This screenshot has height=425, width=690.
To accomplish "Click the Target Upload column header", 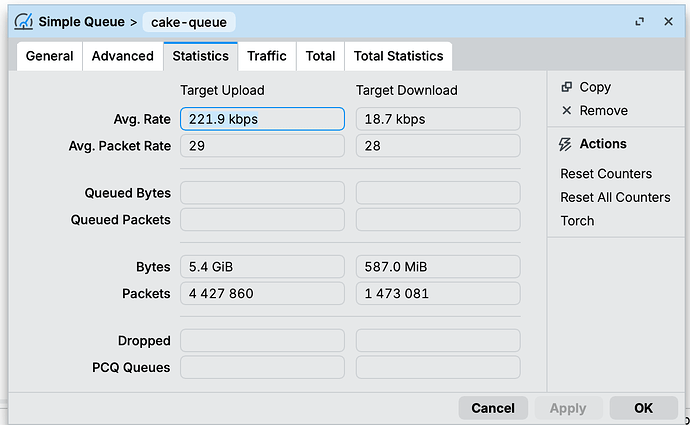I will (222, 91).
